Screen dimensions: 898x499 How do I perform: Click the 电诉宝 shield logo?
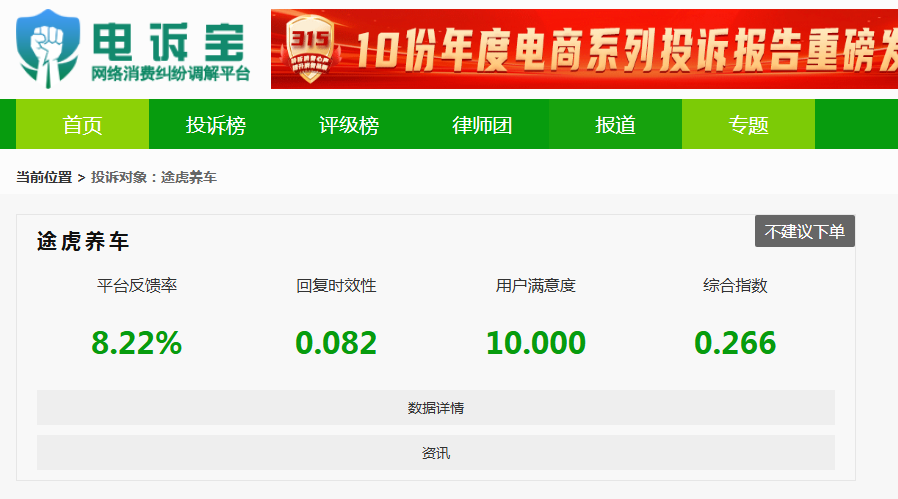[48, 49]
